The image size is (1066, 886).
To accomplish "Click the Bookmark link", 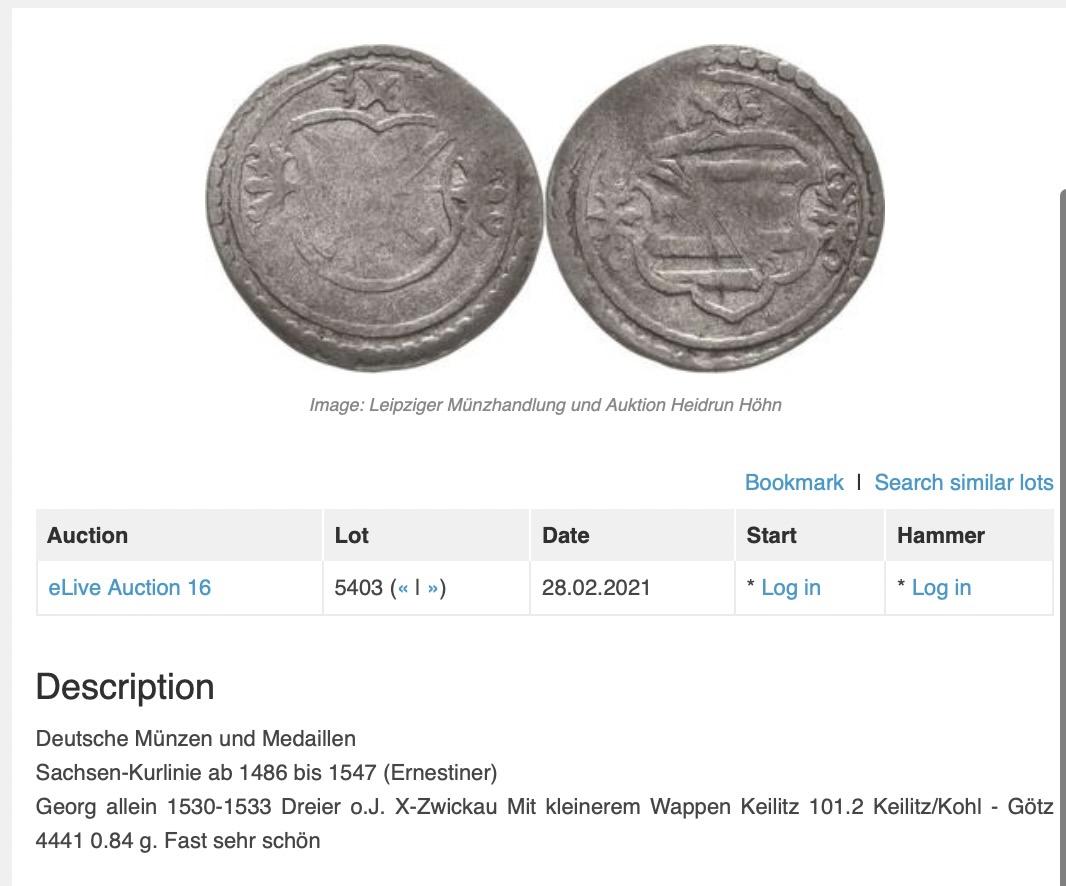I will (x=793, y=483).
